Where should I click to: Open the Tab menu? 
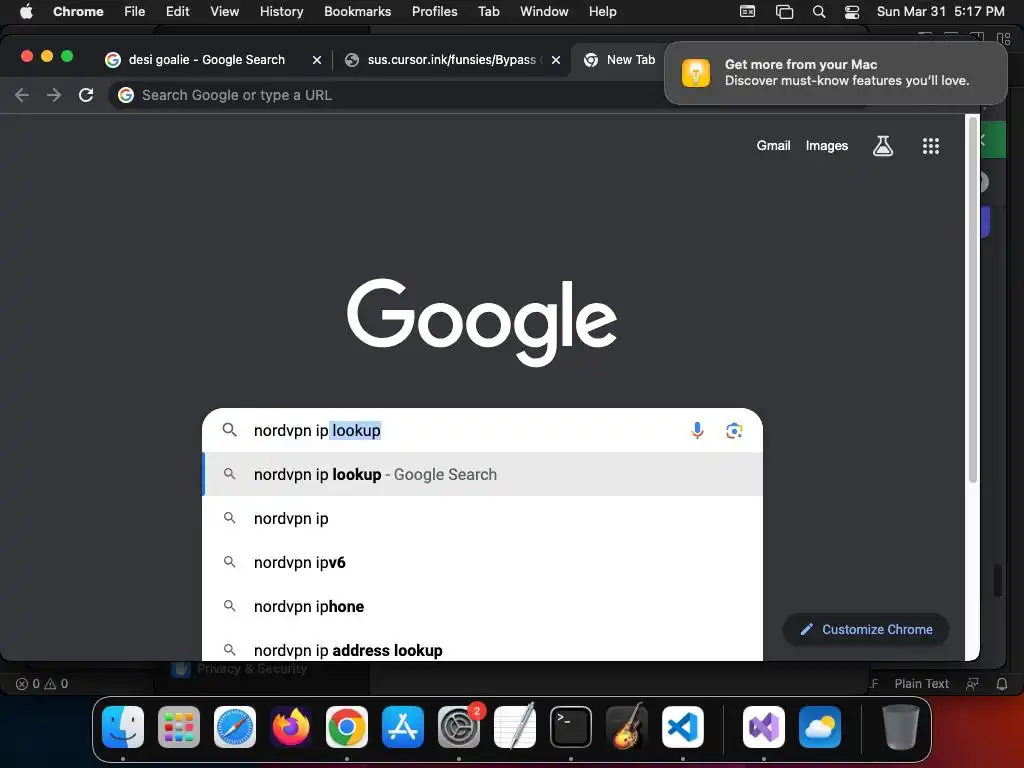(x=488, y=12)
